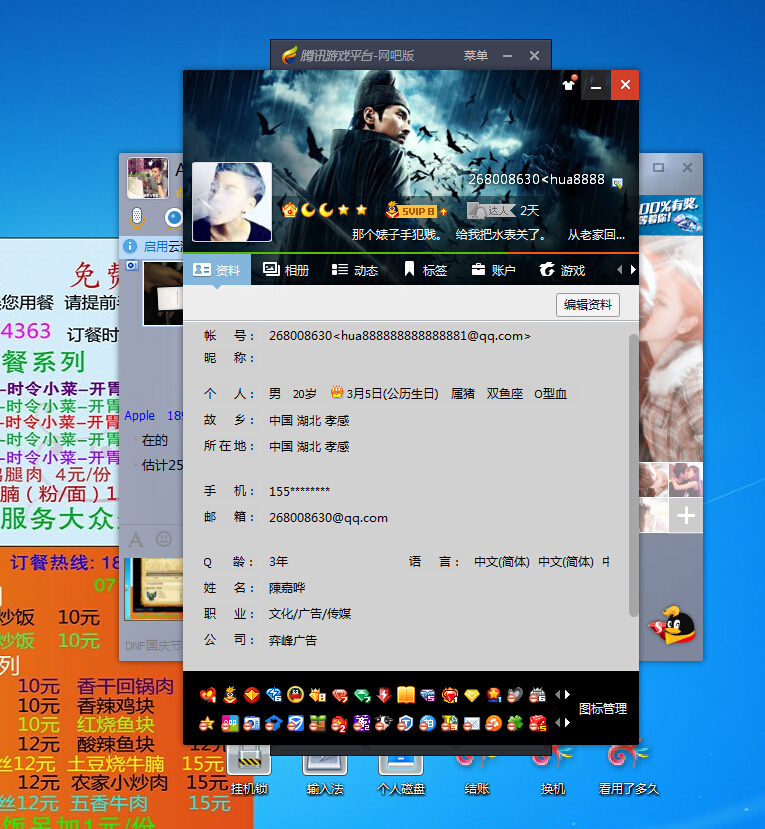Switch to the 动态 tab
Viewport: 765px width, 829px height.
point(355,270)
